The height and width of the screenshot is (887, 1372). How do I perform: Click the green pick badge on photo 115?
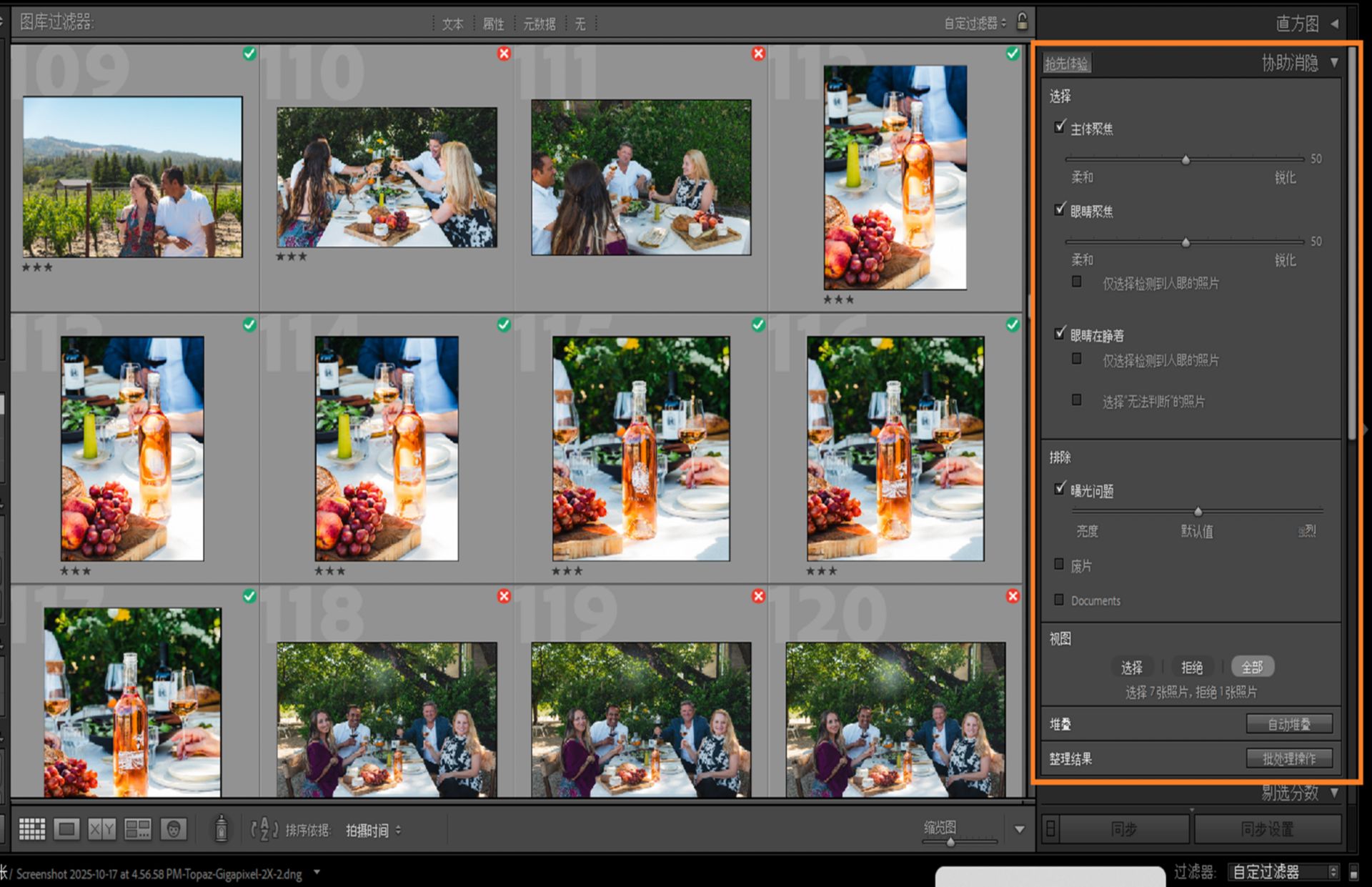click(758, 324)
